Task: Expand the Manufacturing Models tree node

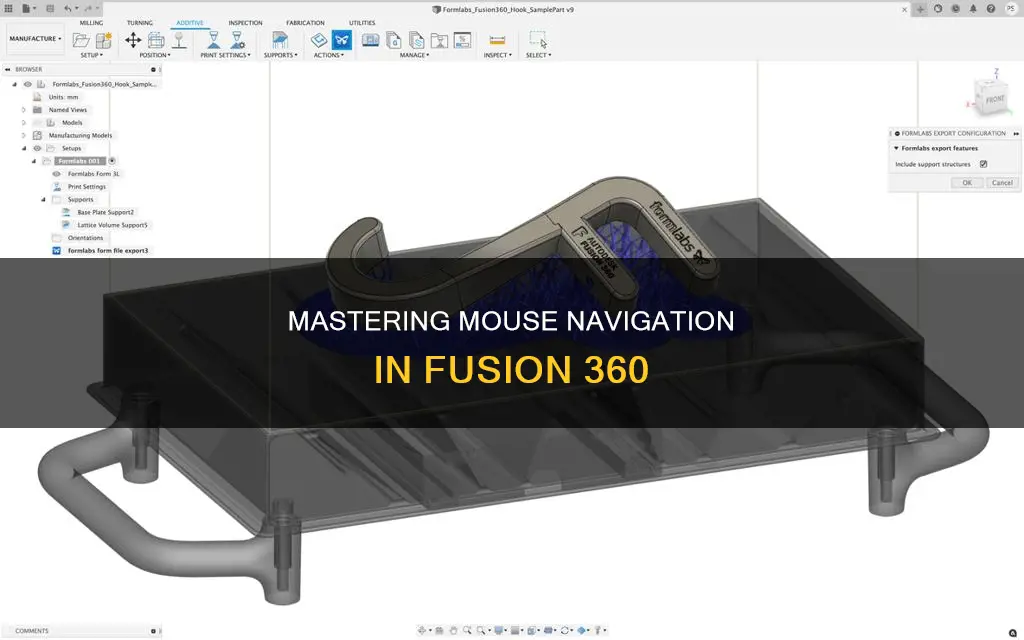Action: tap(24, 135)
